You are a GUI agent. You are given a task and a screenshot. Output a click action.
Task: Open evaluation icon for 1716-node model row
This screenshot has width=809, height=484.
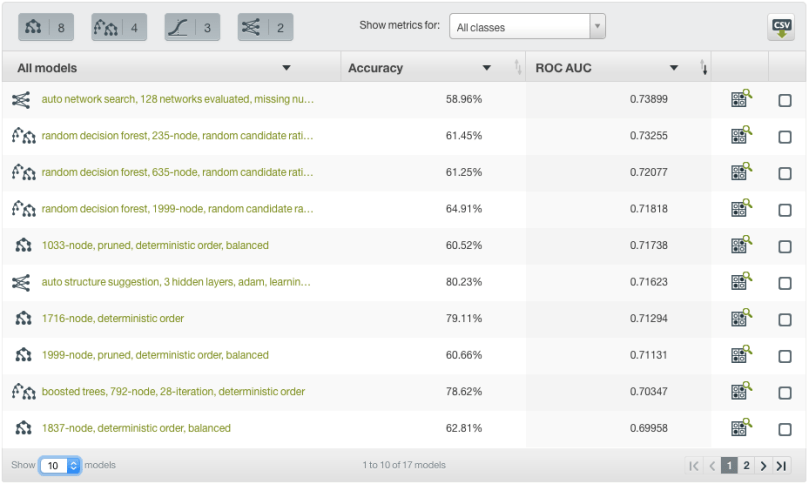coord(740,318)
